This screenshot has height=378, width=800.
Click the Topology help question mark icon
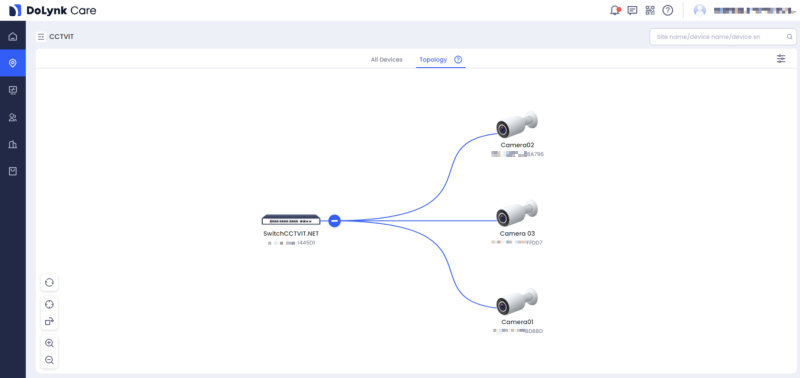(x=458, y=60)
